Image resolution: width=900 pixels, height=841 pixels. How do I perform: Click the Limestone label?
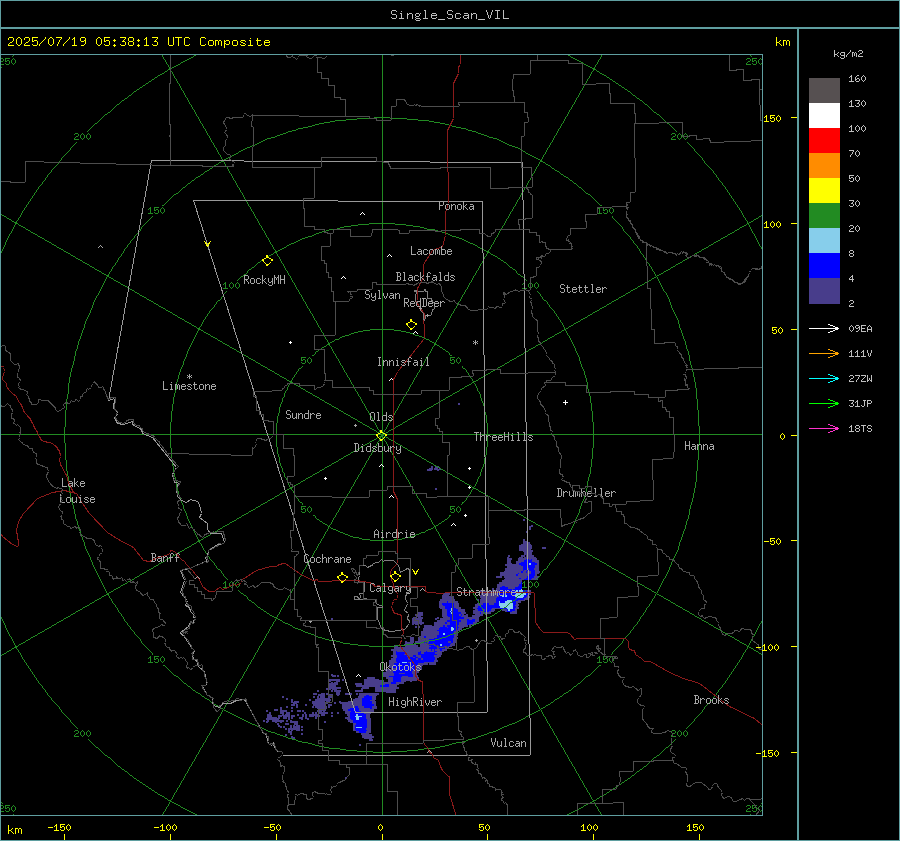189,386
